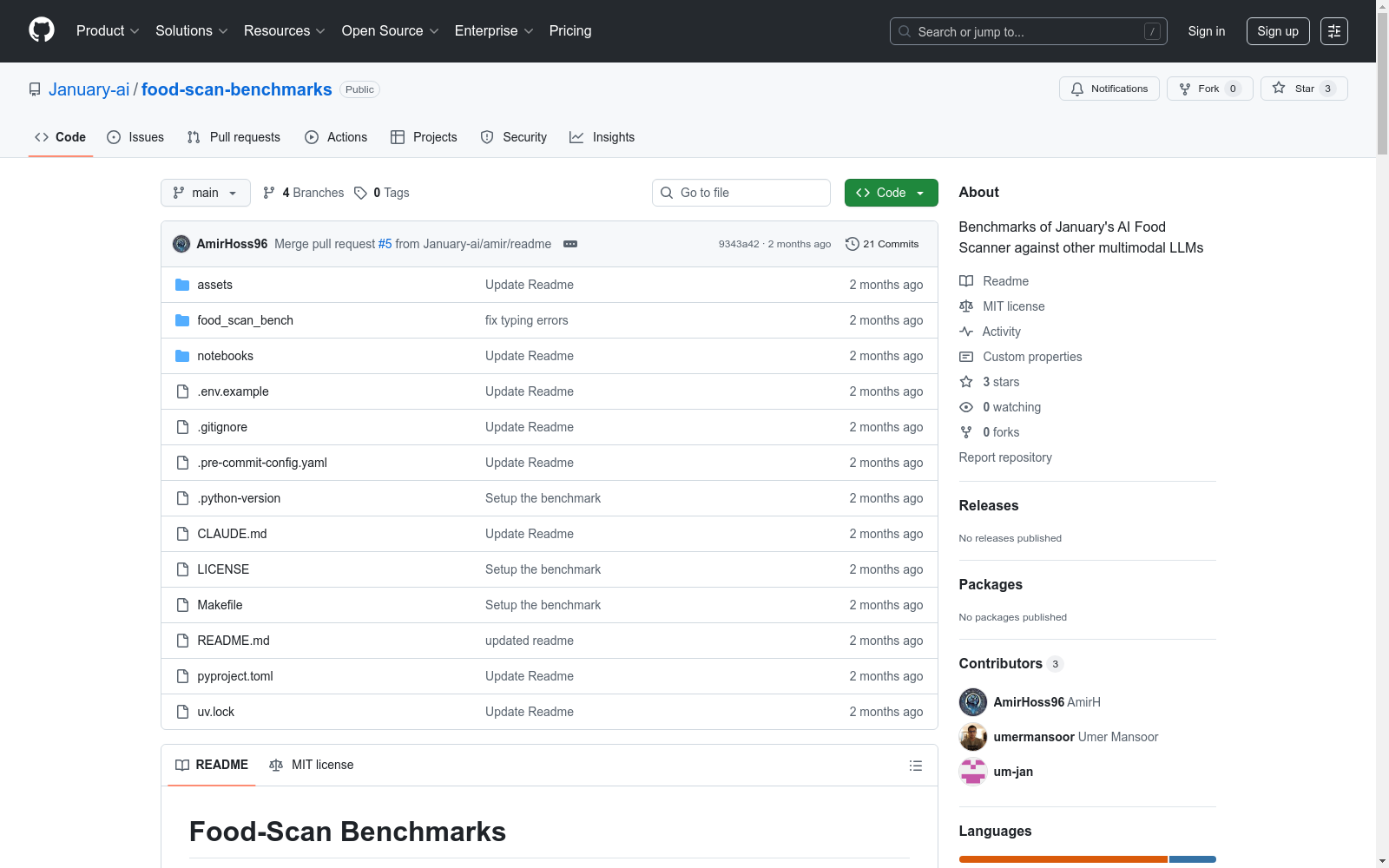
Task: Expand the Resources menu
Action: (x=285, y=31)
